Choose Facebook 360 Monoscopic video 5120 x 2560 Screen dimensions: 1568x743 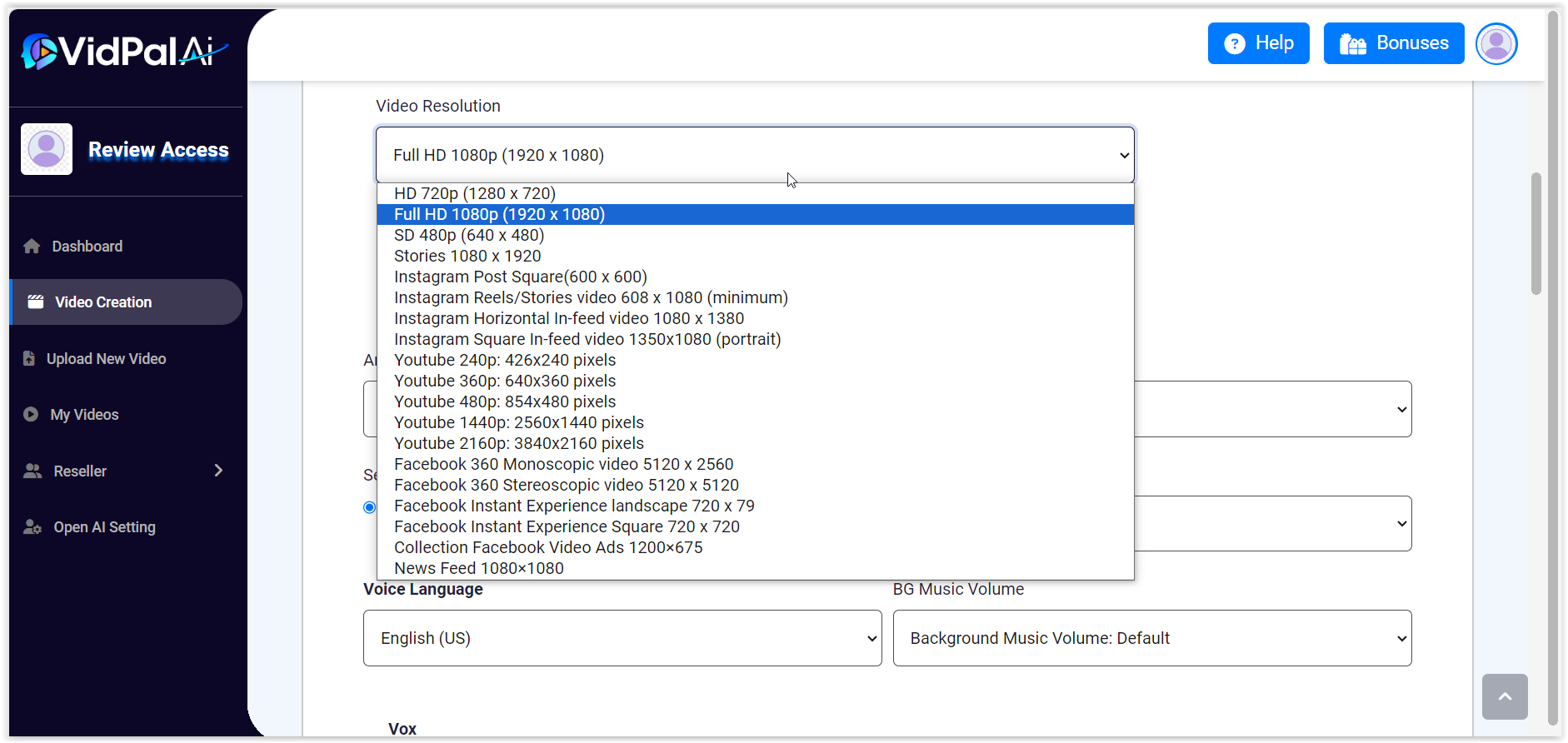pyautogui.click(x=755, y=464)
